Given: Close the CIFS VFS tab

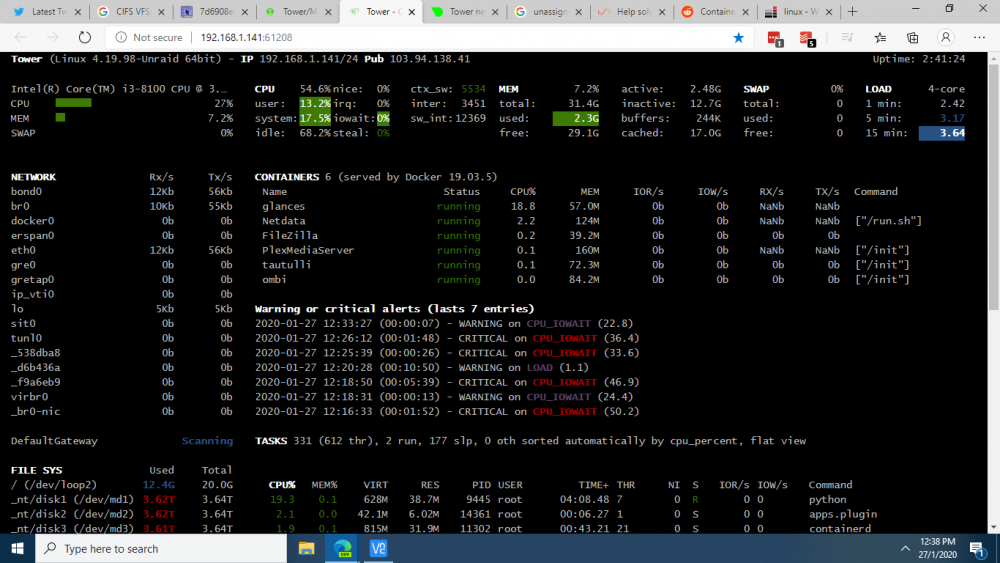Looking at the screenshot, I should coord(161,11).
